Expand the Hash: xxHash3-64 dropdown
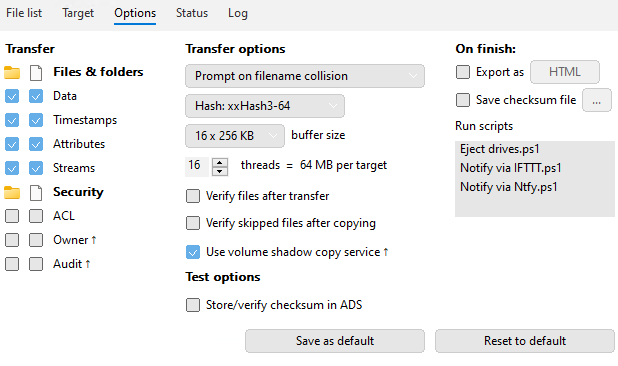The image size is (618, 366). tap(264, 106)
